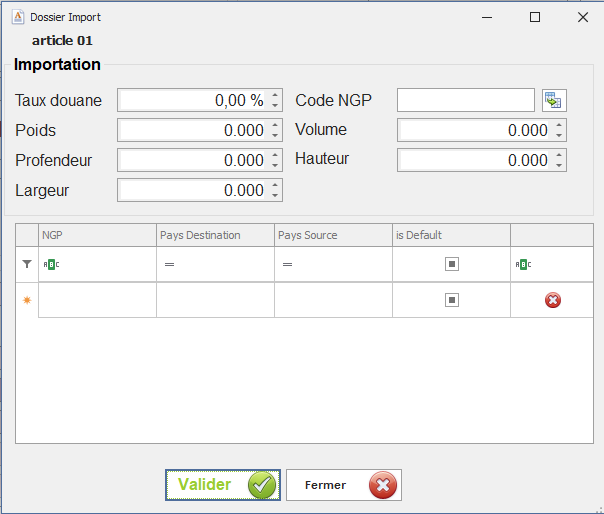Click the Pays Destination column header
Screen dimensions: 604x514
coord(215,235)
